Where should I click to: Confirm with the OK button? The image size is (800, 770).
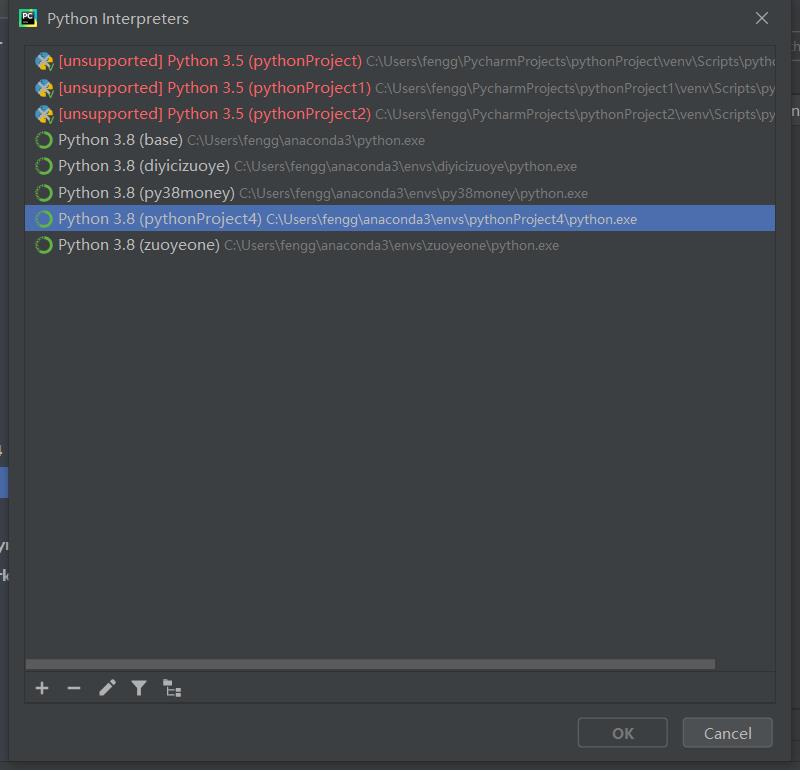click(x=622, y=733)
